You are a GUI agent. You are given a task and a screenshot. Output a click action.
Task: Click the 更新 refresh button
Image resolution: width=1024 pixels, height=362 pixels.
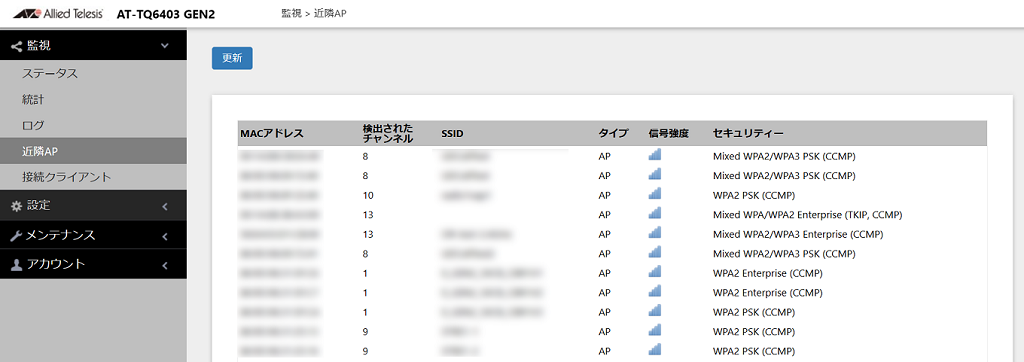click(232, 58)
